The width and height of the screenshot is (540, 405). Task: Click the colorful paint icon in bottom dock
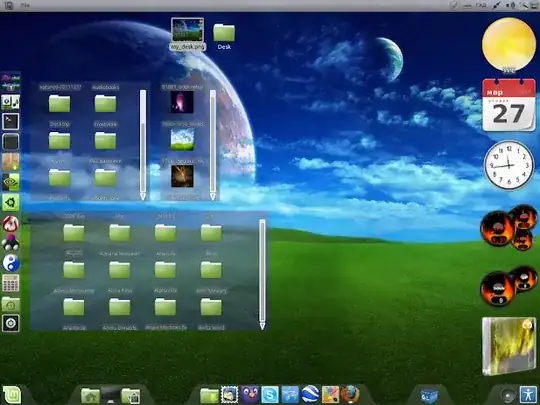[330, 395]
